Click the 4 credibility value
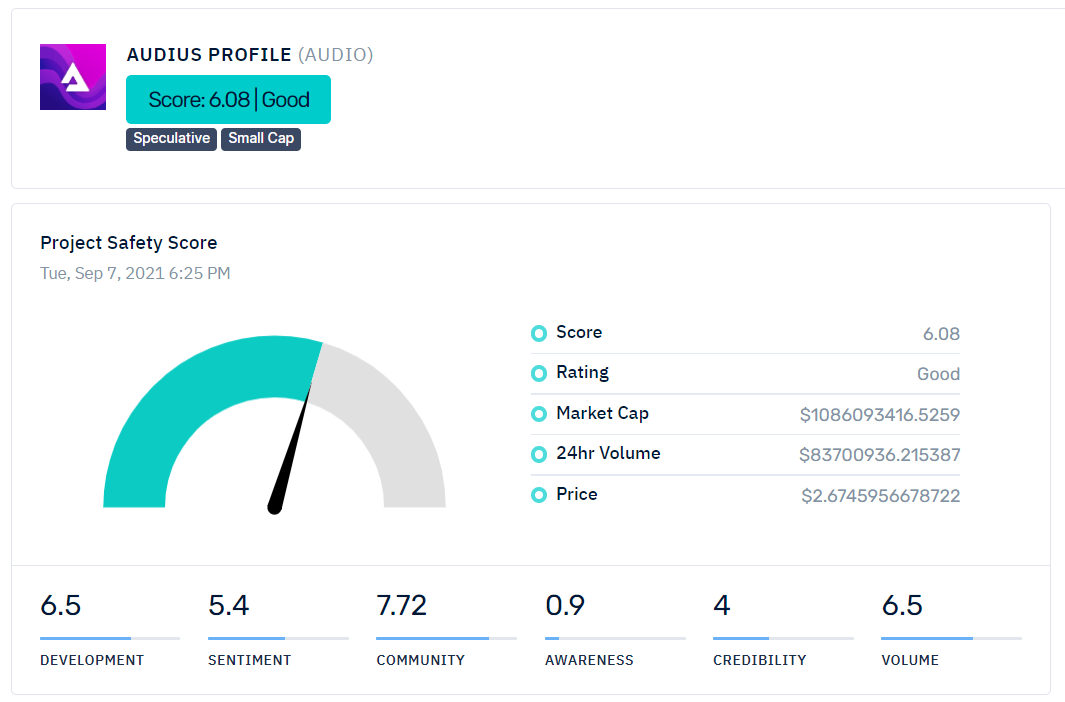This screenshot has height=702, width=1065. pyautogui.click(x=722, y=606)
